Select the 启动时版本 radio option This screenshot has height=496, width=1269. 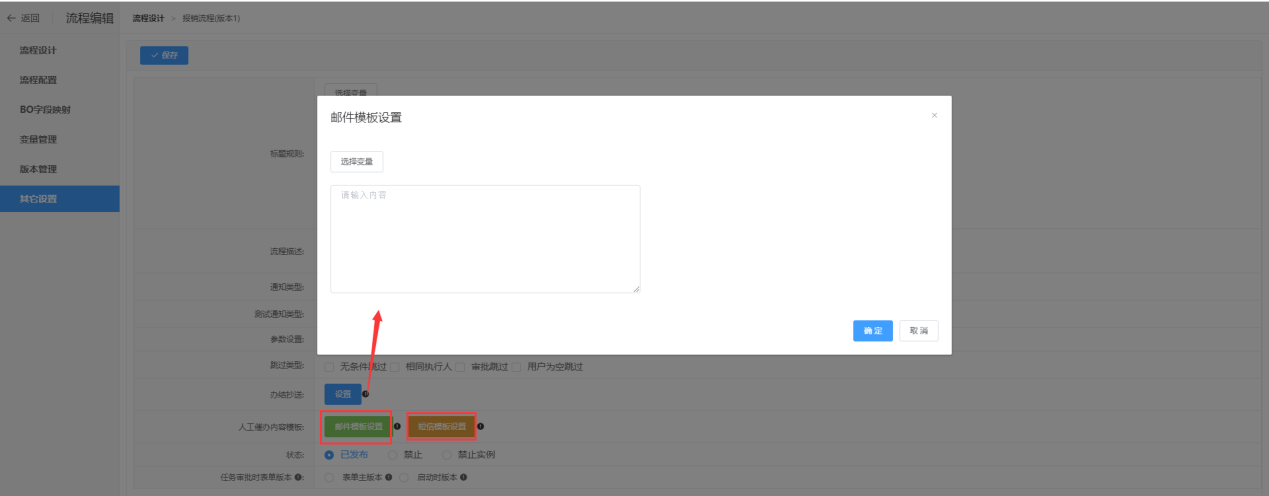click(x=404, y=477)
